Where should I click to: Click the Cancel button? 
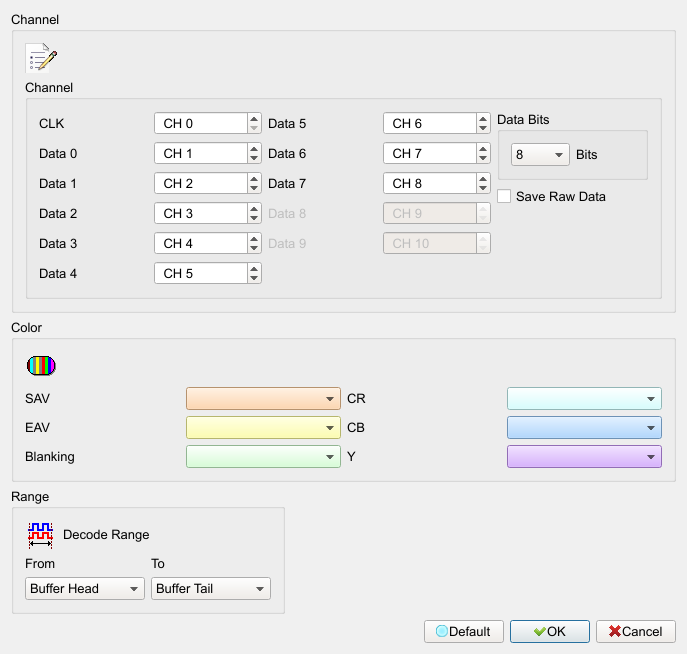[x=636, y=632]
